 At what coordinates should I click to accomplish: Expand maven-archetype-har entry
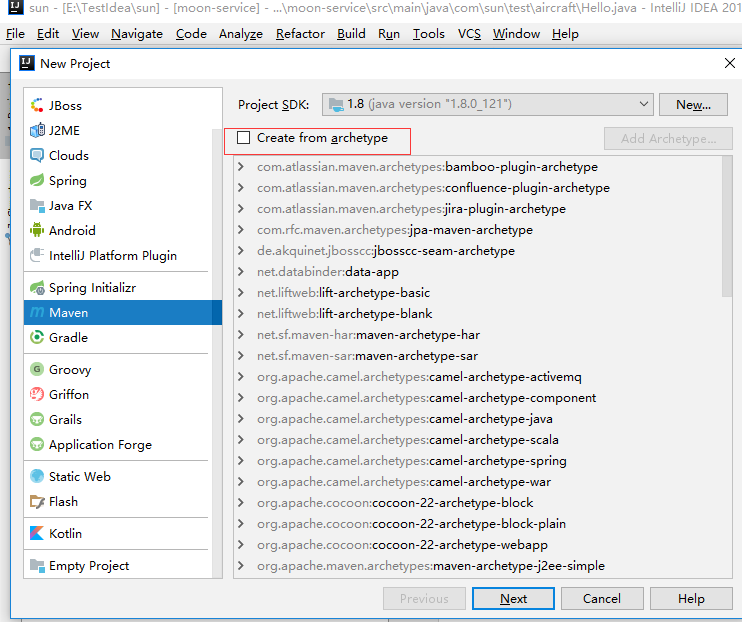[241, 335]
